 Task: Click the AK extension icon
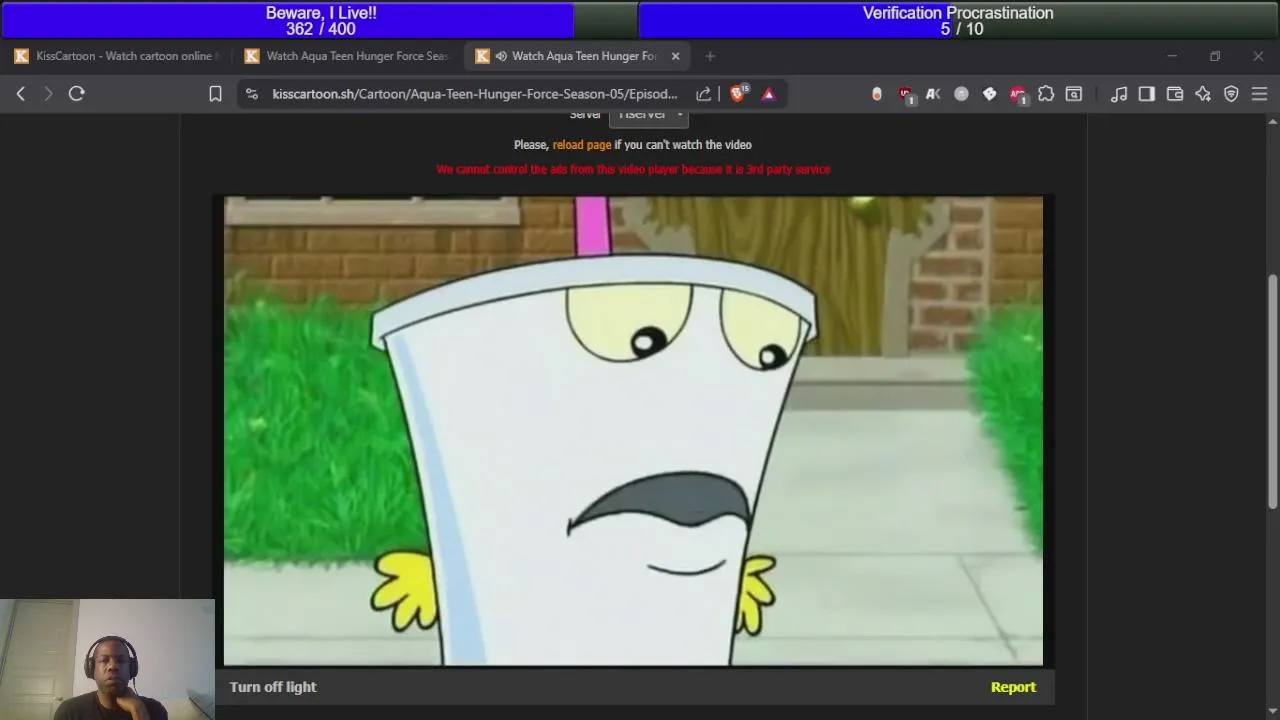coord(933,94)
